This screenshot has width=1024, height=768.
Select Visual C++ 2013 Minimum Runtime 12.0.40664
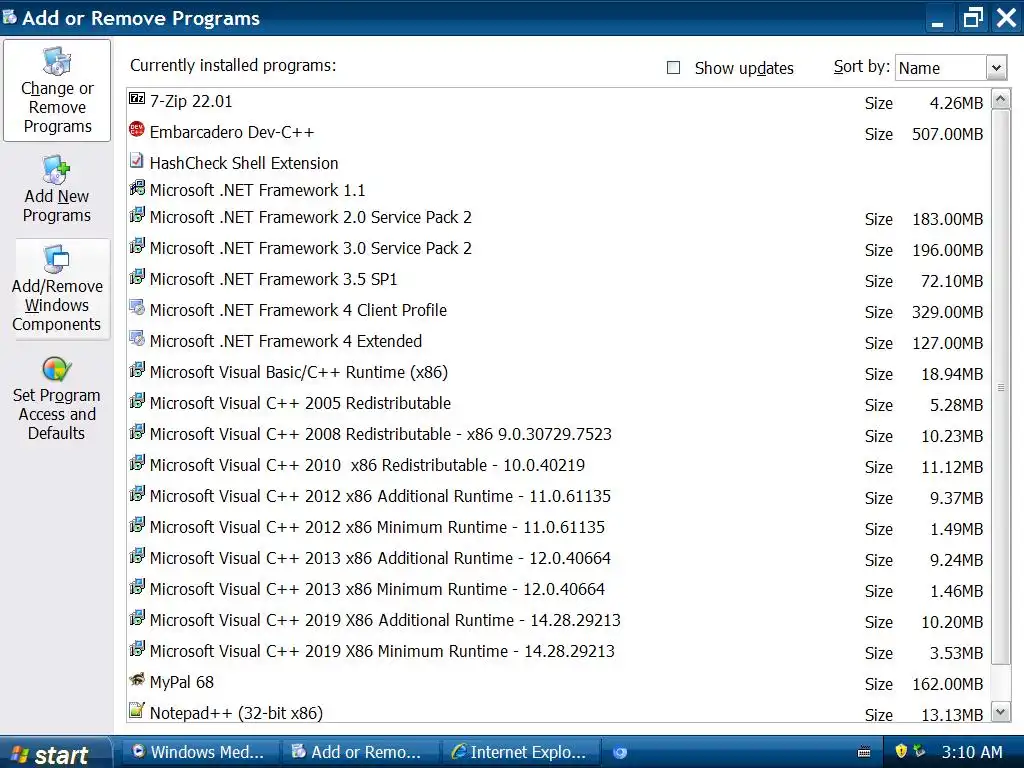coord(377,589)
